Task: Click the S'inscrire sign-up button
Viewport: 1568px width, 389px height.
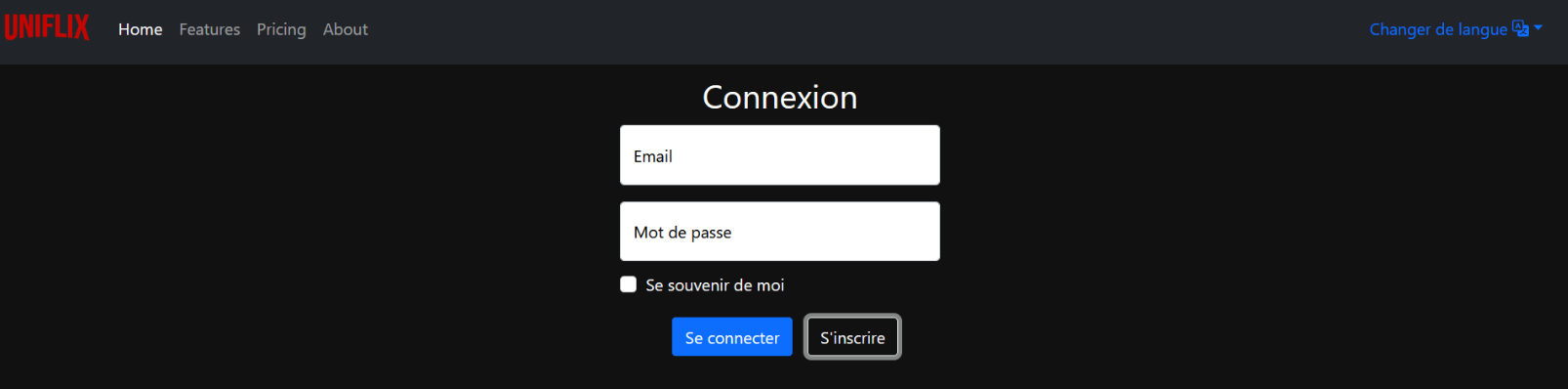Action: coord(852,337)
